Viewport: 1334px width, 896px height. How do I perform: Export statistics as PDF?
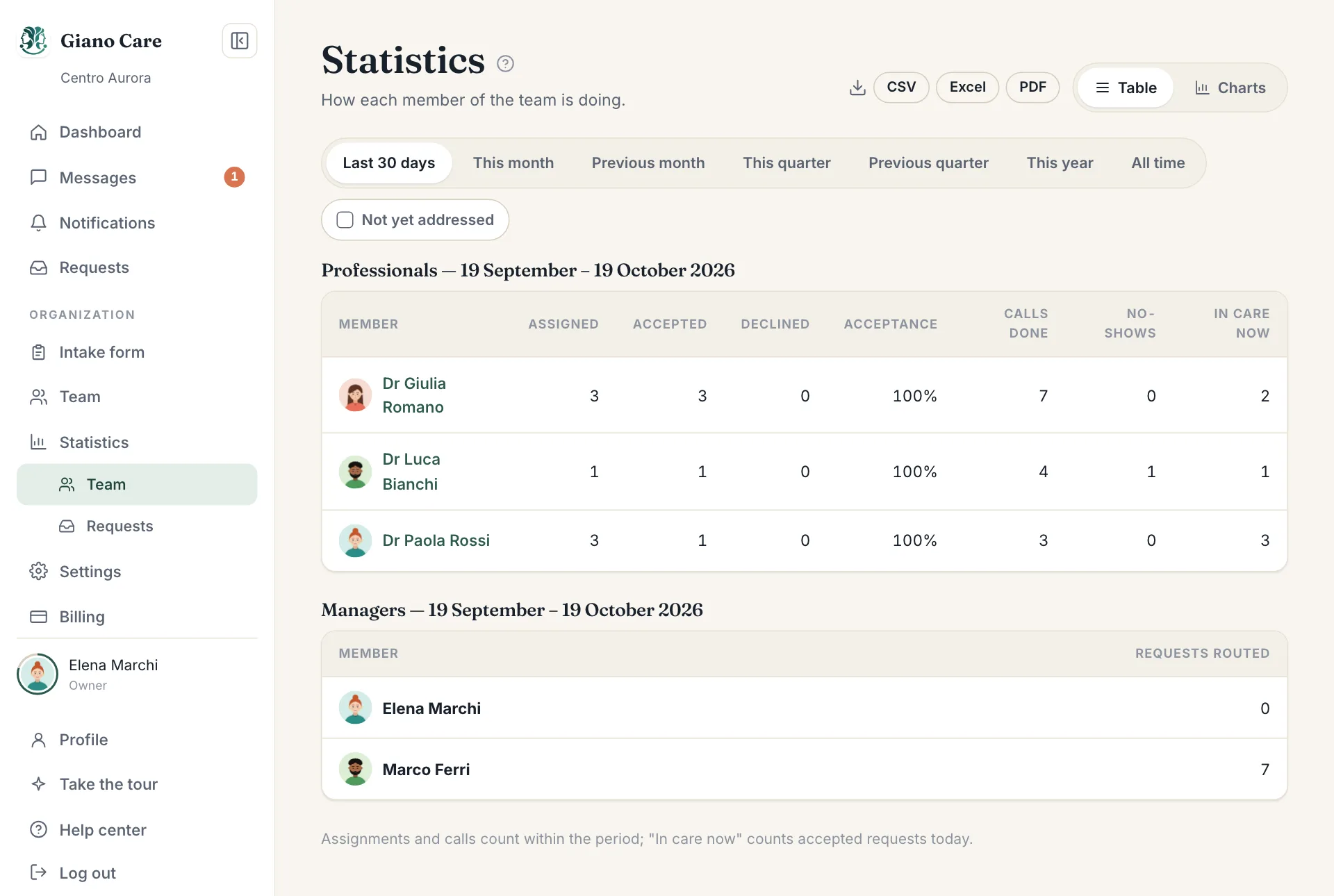pyautogui.click(x=1032, y=88)
